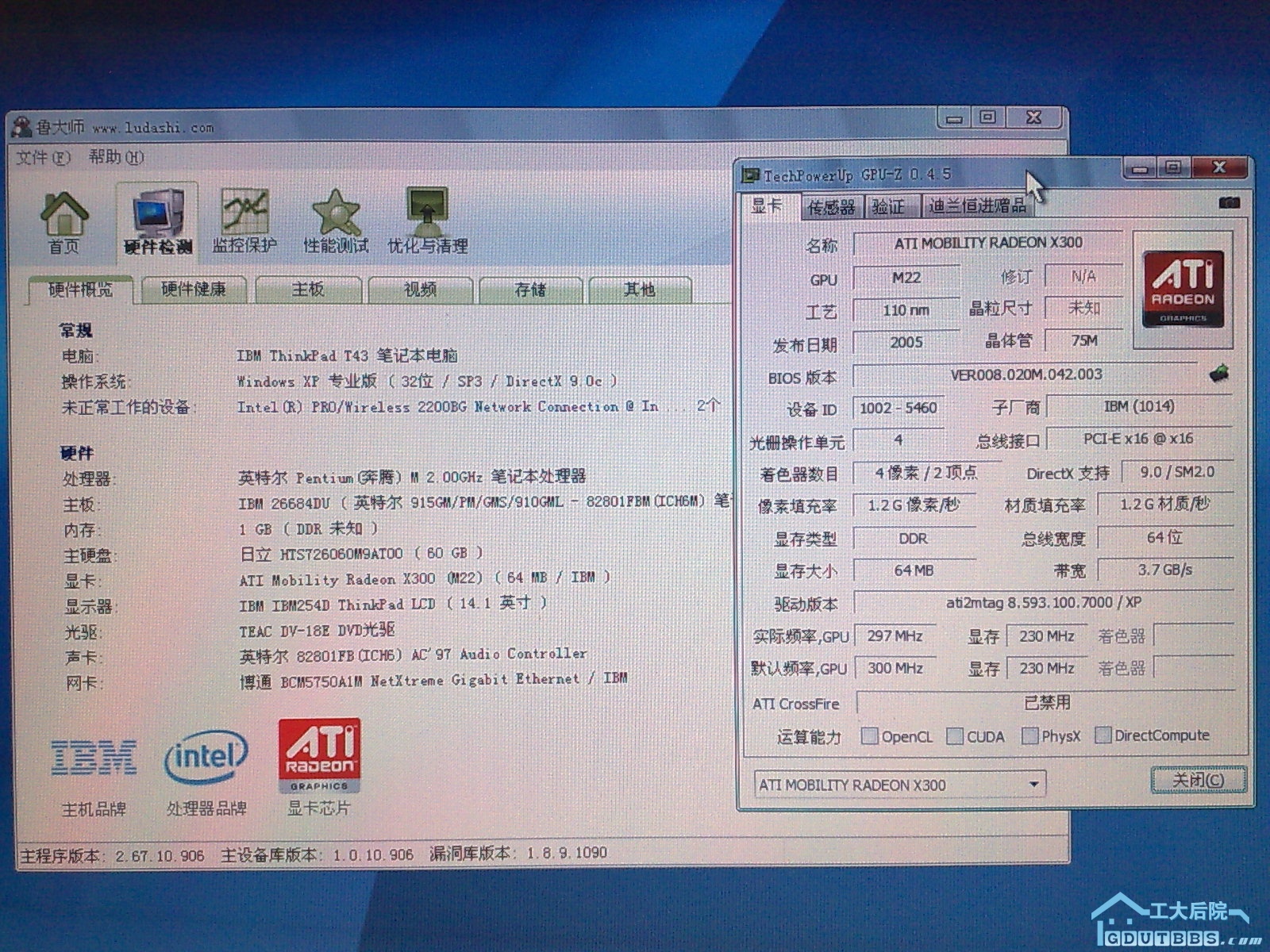Click the IBM 主机品牌 logo

point(94,758)
